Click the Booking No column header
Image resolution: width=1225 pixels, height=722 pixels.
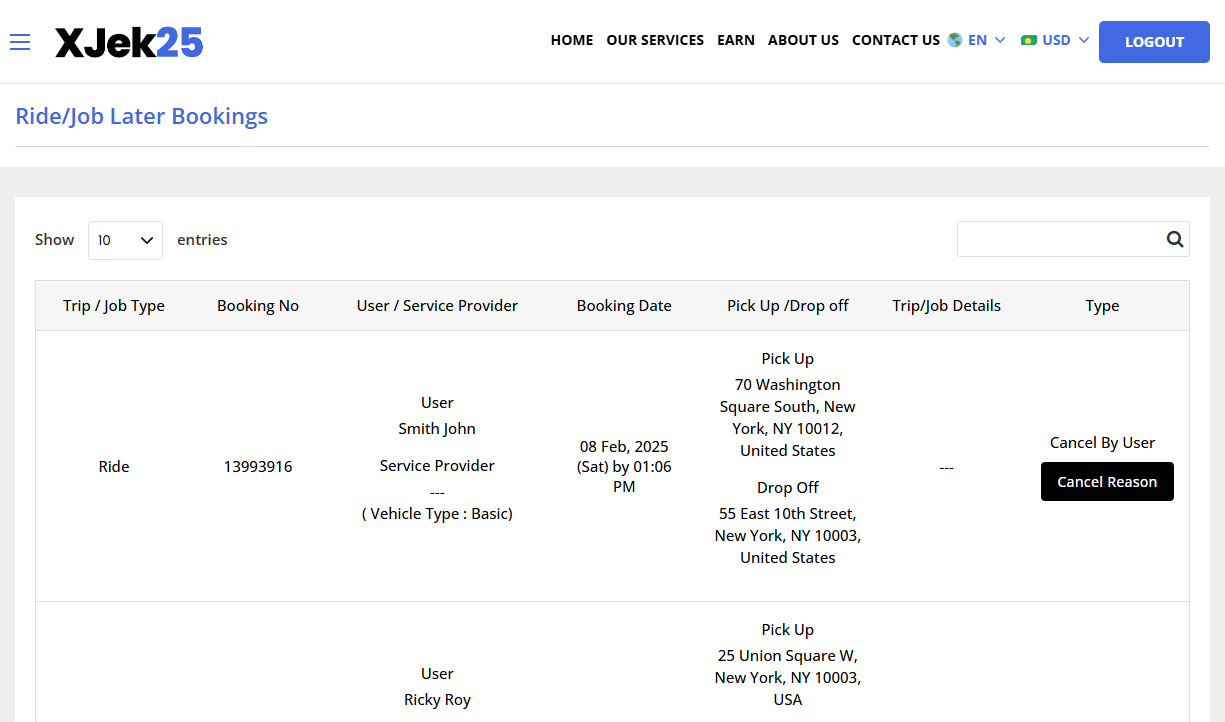pos(257,305)
